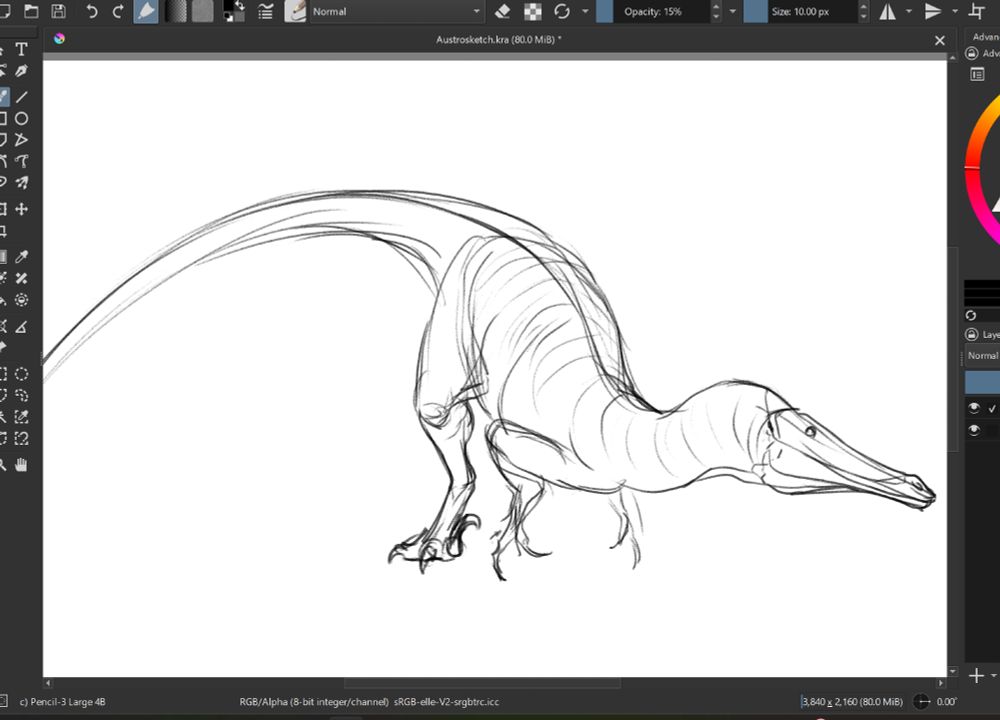Expand vertical mirror options dropdown

click(x=955, y=11)
